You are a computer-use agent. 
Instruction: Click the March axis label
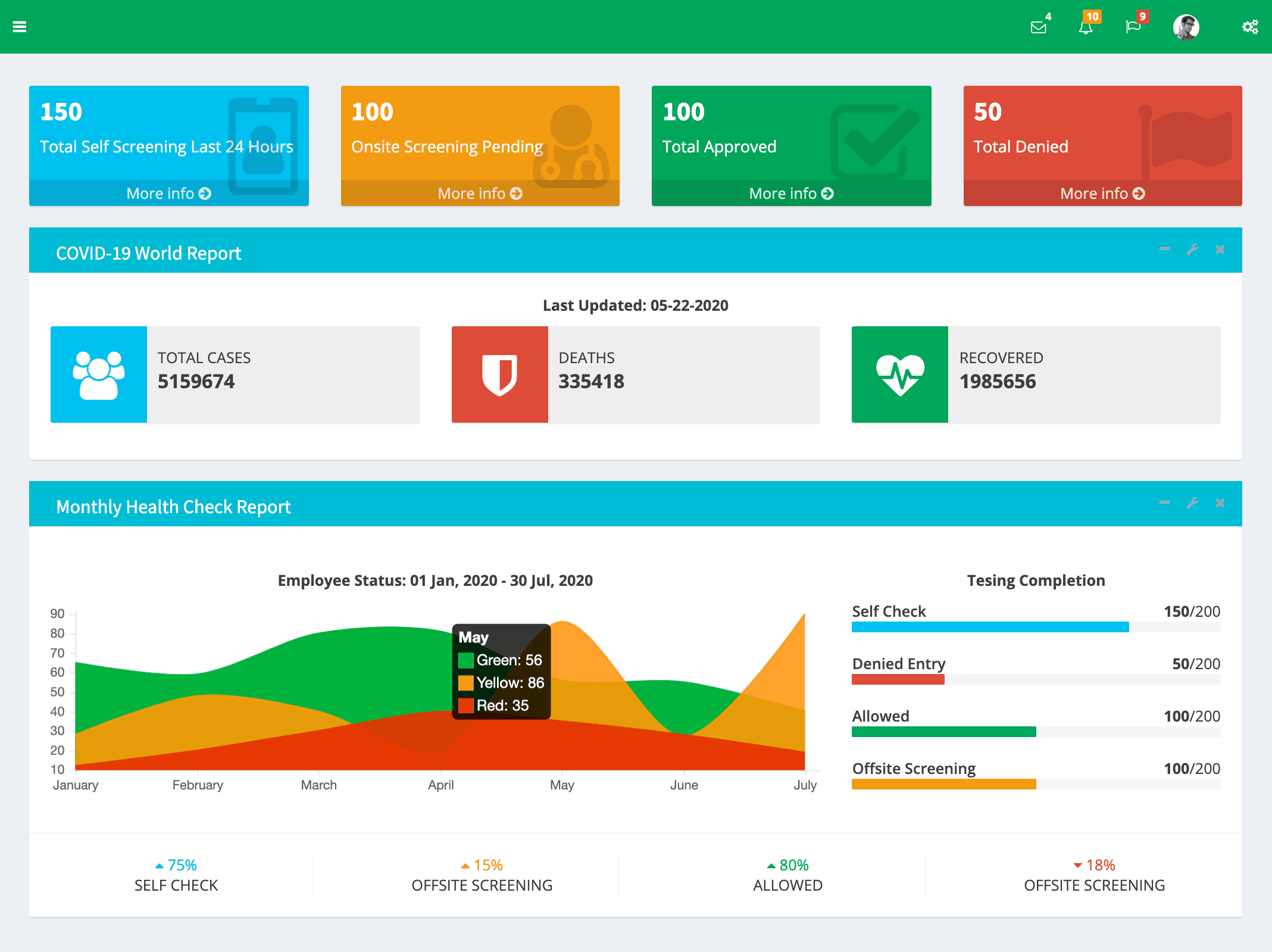coord(319,785)
